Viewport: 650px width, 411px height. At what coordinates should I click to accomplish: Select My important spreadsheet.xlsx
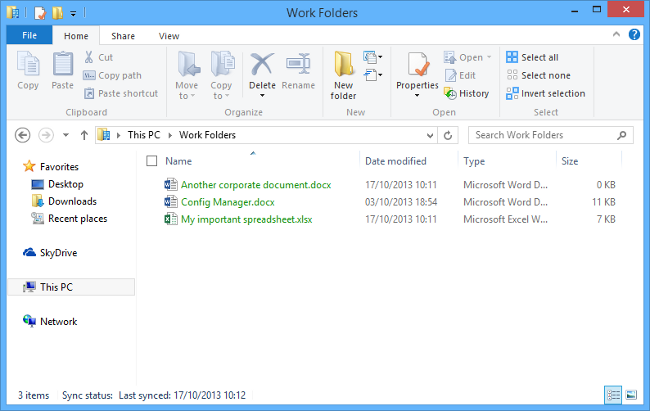[x=247, y=219]
